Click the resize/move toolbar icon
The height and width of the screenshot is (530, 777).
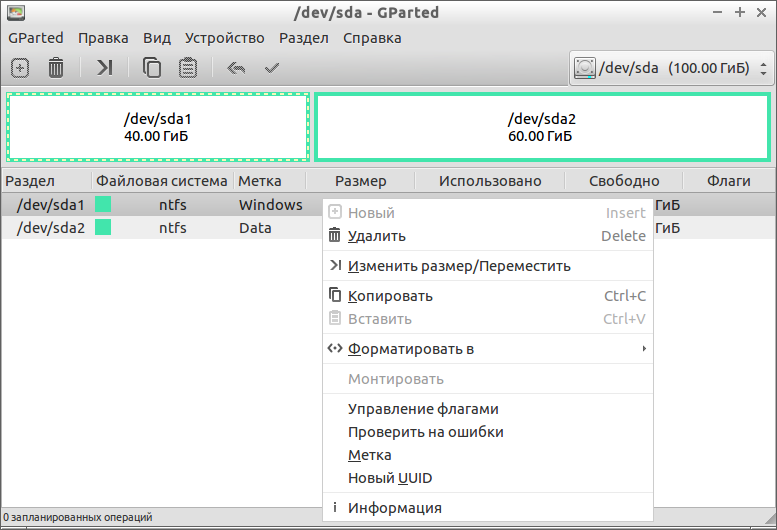click(104, 68)
